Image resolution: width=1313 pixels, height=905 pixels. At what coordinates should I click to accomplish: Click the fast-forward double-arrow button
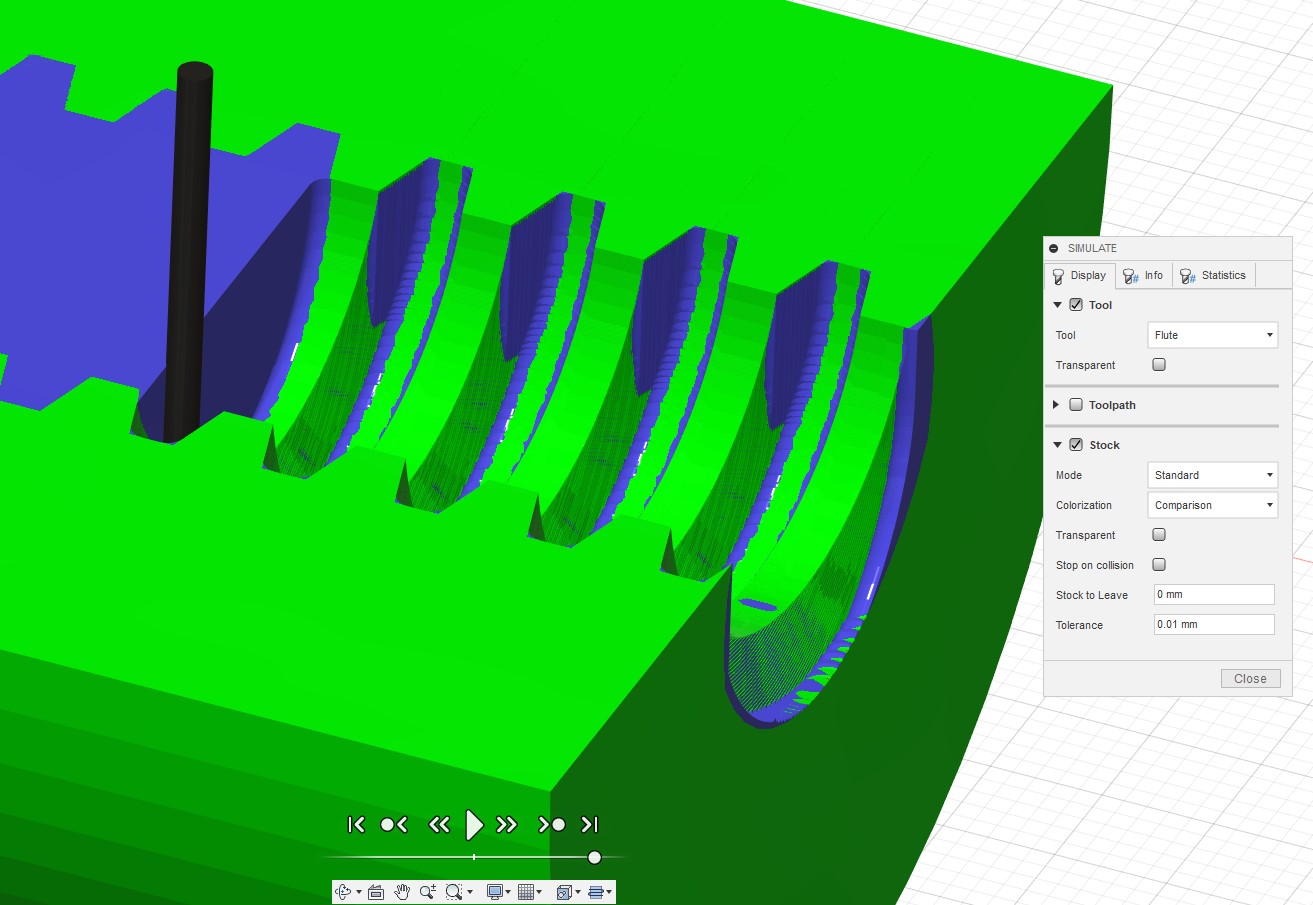(x=507, y=825)
